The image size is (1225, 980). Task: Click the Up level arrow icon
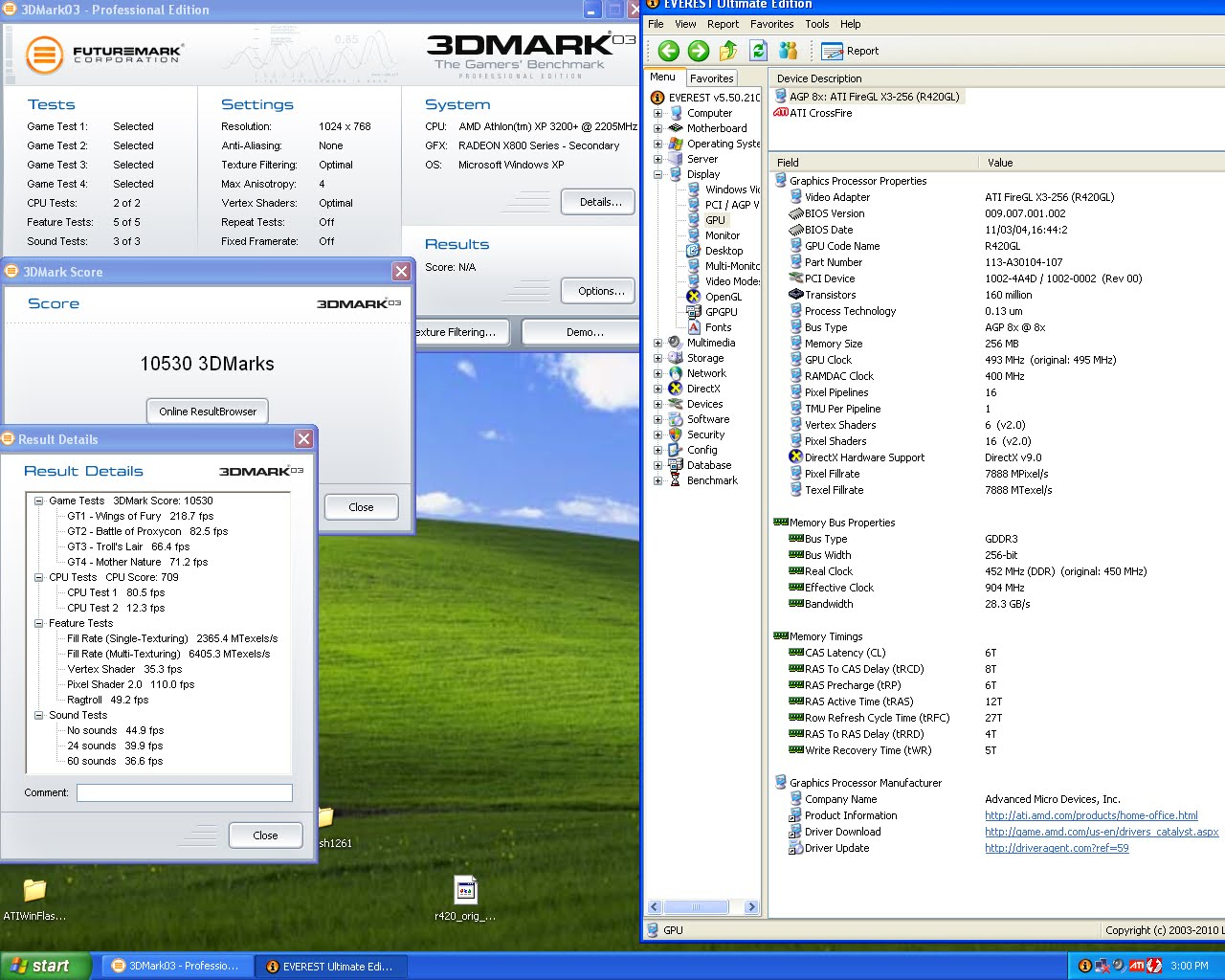pos(728,51)
